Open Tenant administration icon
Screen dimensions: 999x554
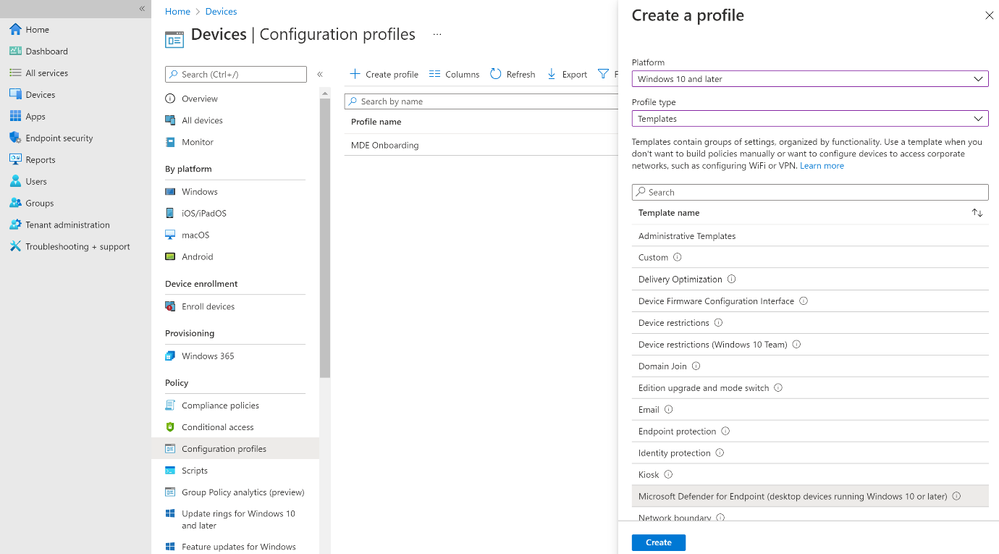point(15,225)
